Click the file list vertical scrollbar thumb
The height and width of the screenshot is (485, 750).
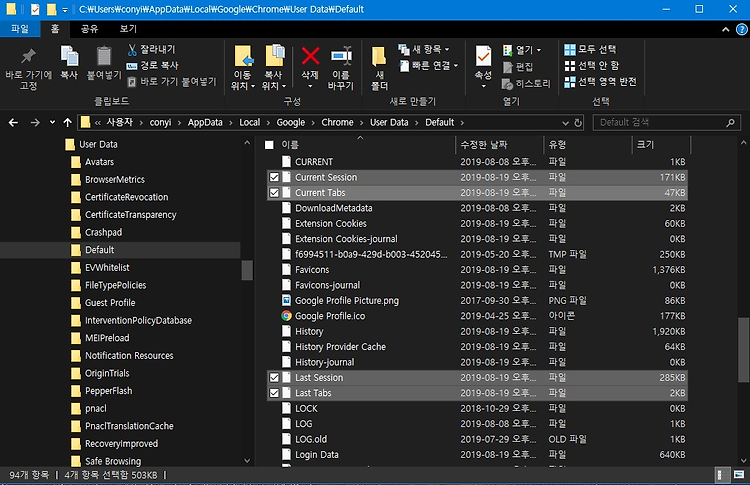coord(743,349)
